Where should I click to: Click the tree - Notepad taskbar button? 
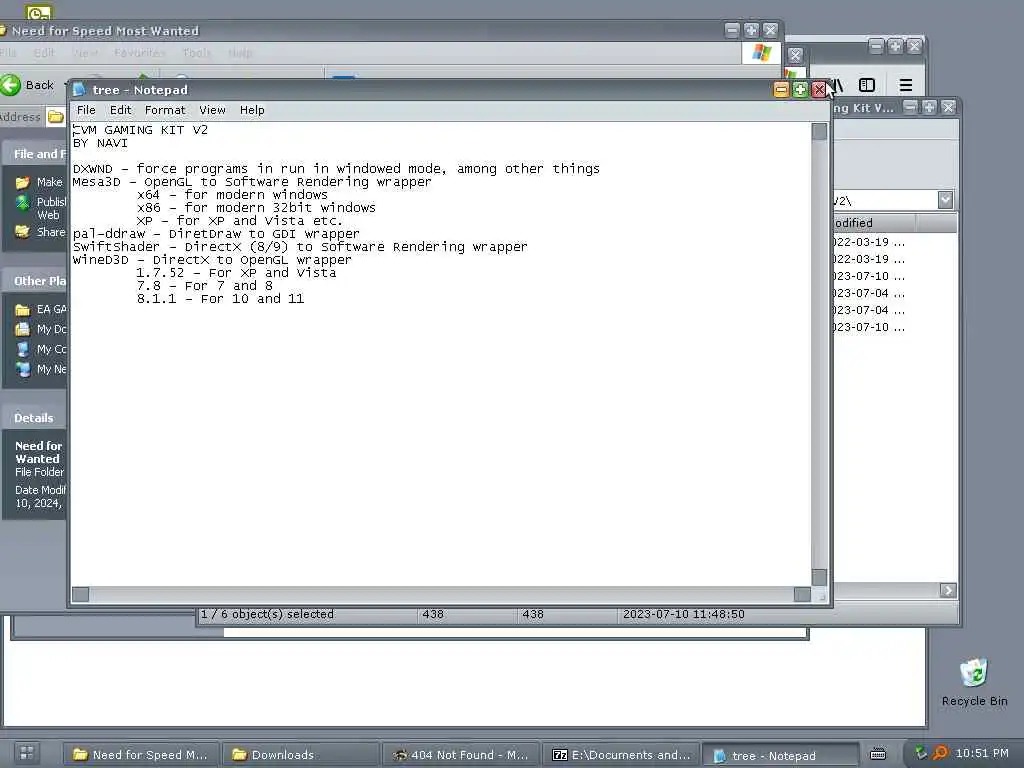(x=780, y=756)
